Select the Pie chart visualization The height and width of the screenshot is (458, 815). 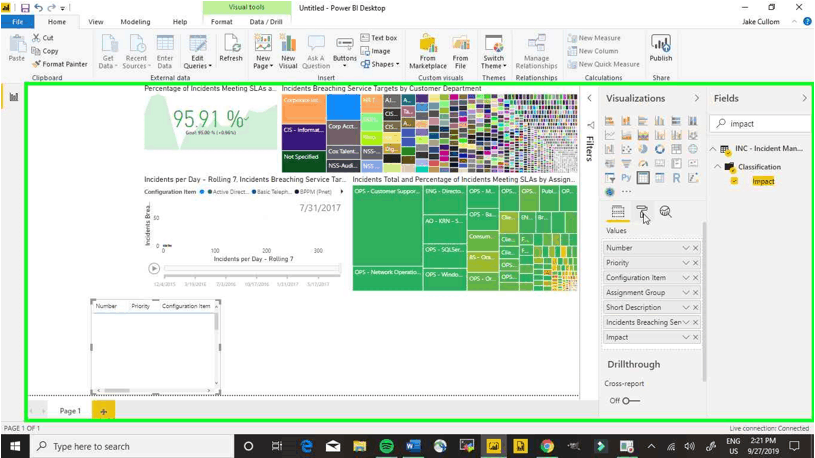click(x=643, y=149)
